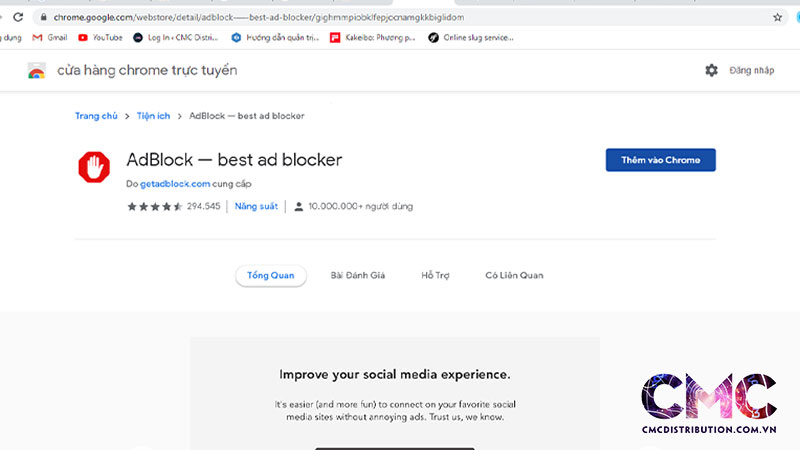Open the Online slug service bookmark
800x450 pixels.
(x=470, y=37)
